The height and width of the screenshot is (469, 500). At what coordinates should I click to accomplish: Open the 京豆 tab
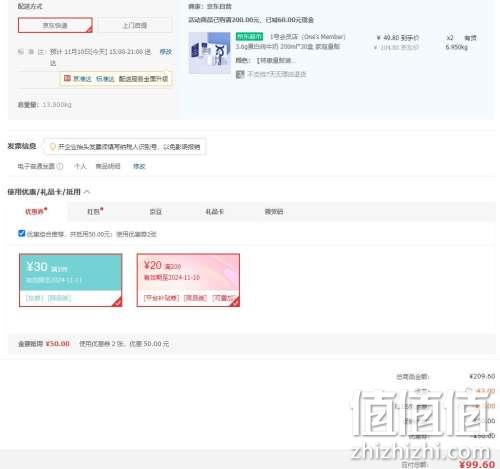pyautogui.click(x=155, y=211)
